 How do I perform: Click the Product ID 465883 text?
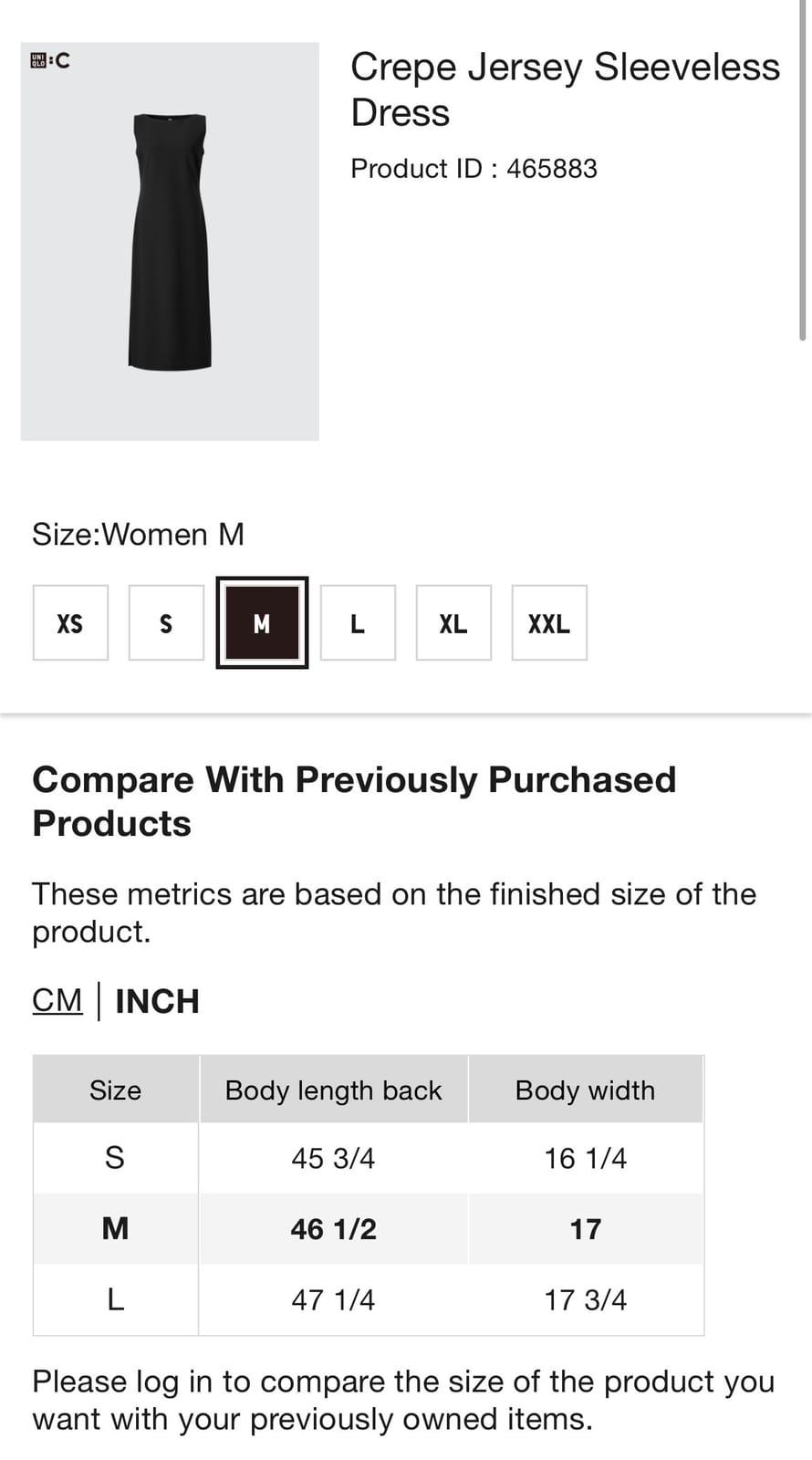click(474, 169)
